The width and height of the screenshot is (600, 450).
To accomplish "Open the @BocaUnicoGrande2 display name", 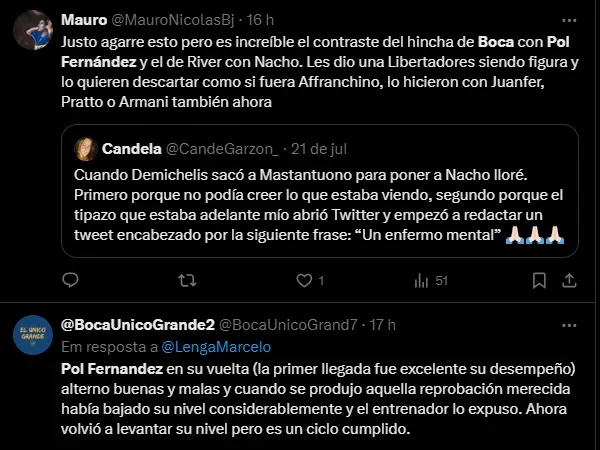I will click(136, 324).
